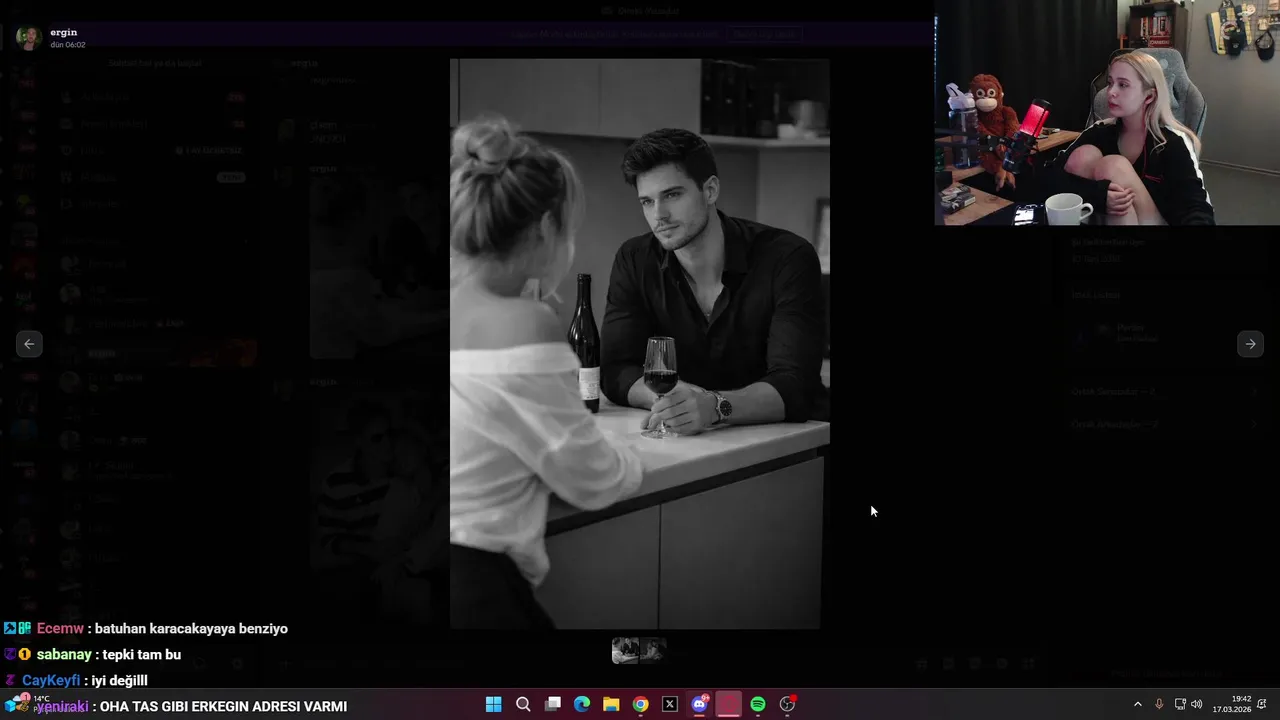The height and width of the screenshot is (720, 1280).
Task: Click microphone icon in system tray
Action: [1159, 704]
